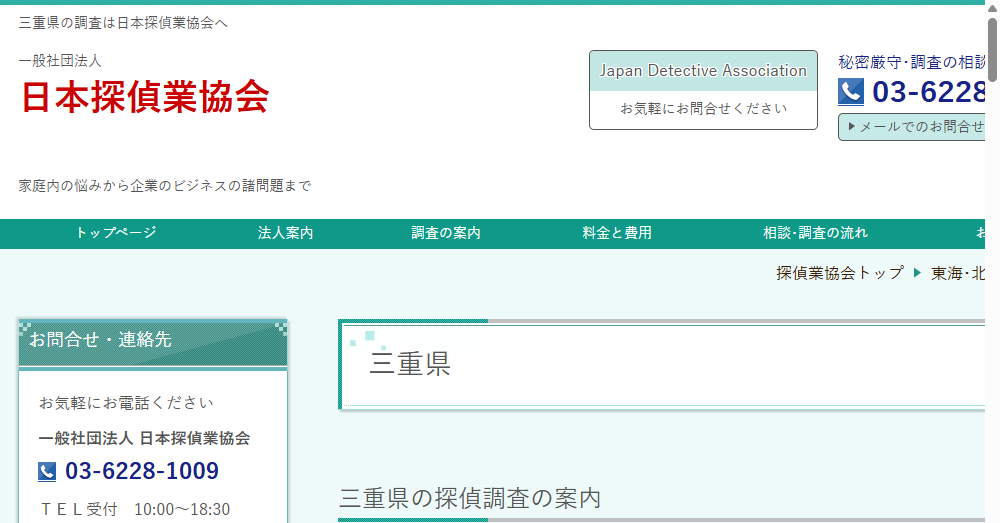Click the 三重県の探偵調査の案内 heading
This screenshot has height=523, width=1000.
pyautogui.click(x=470, y=498)
